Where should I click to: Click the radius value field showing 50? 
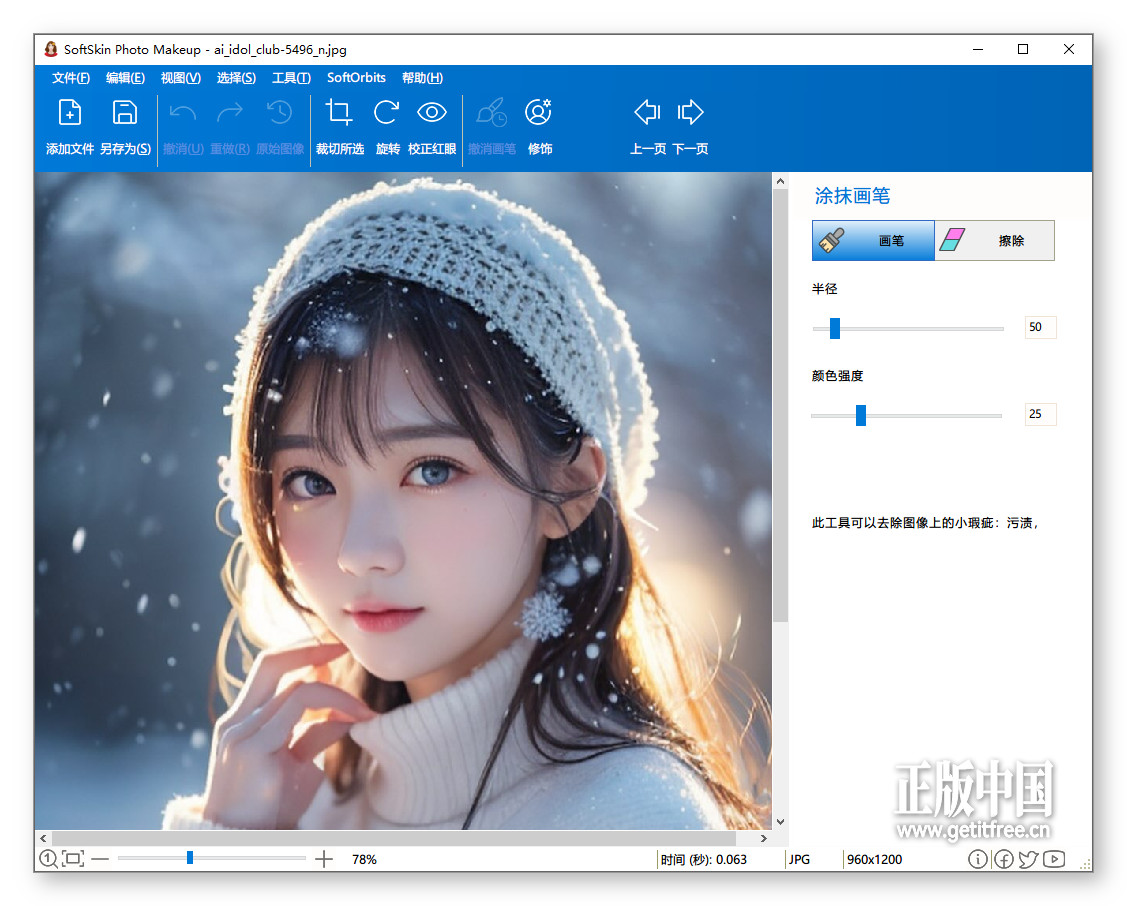[1040, 327]
